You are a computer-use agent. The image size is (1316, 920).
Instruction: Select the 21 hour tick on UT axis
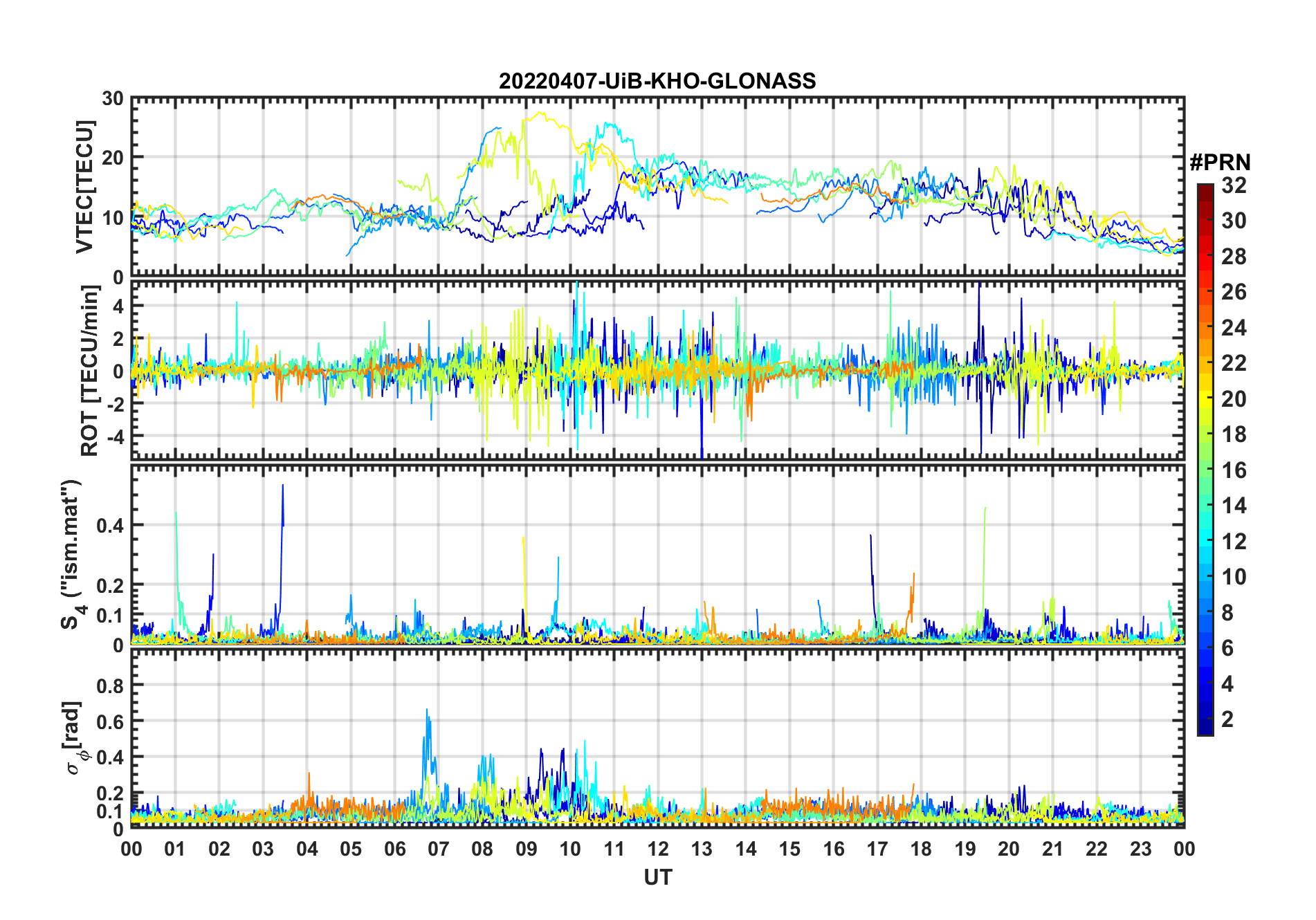point(1053,849)
